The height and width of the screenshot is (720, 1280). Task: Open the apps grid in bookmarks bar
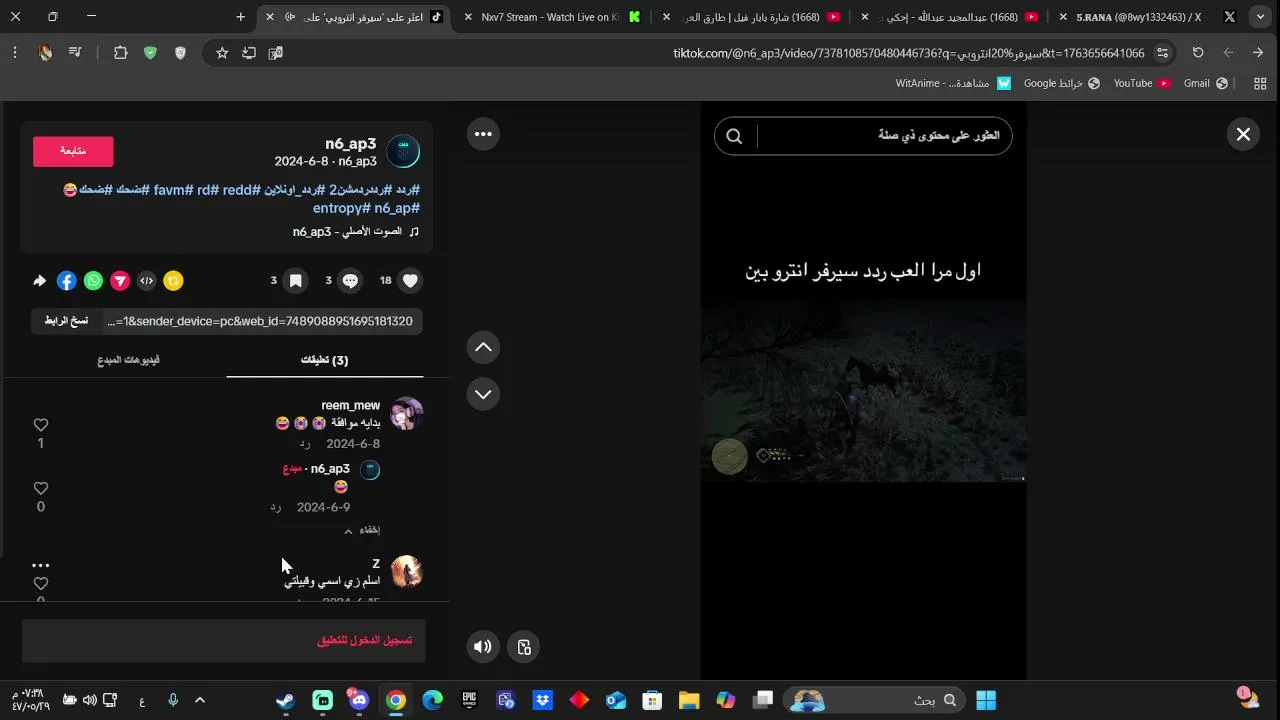(x=1260, y=84)
